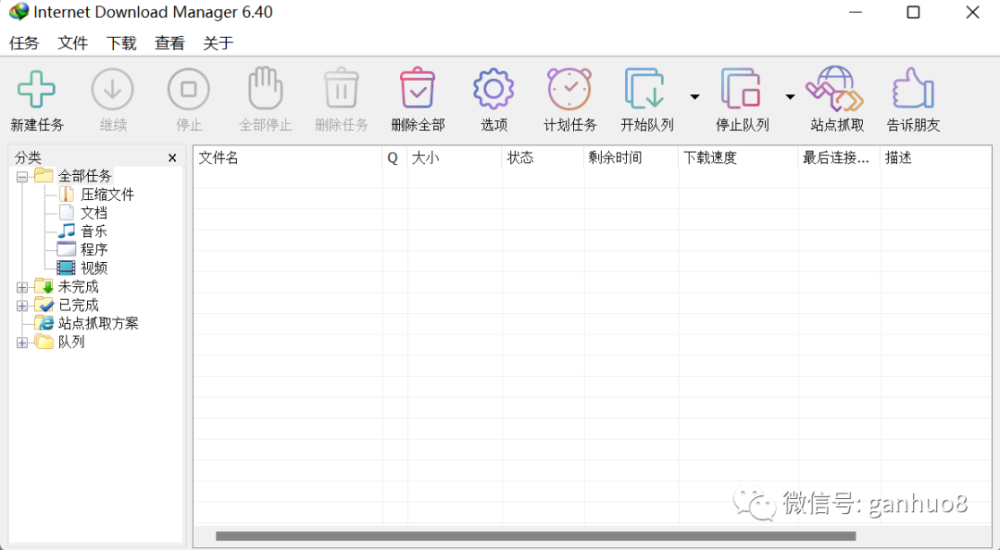Viewport: 1000px width, 550px height.
Task: Expand the 未完成 tree node
Action: [22, 287]
